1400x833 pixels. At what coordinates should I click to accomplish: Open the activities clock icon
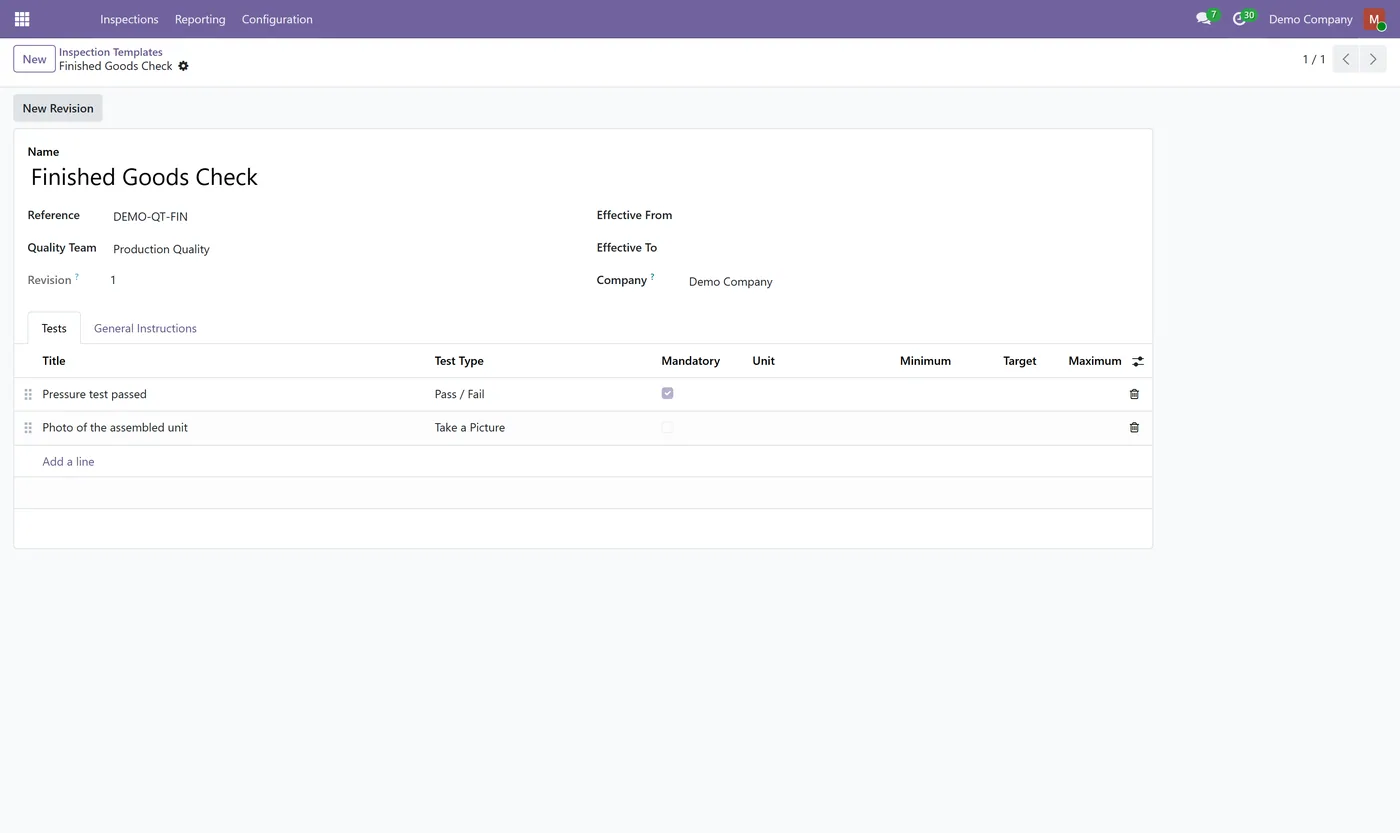coord(1240,19)
